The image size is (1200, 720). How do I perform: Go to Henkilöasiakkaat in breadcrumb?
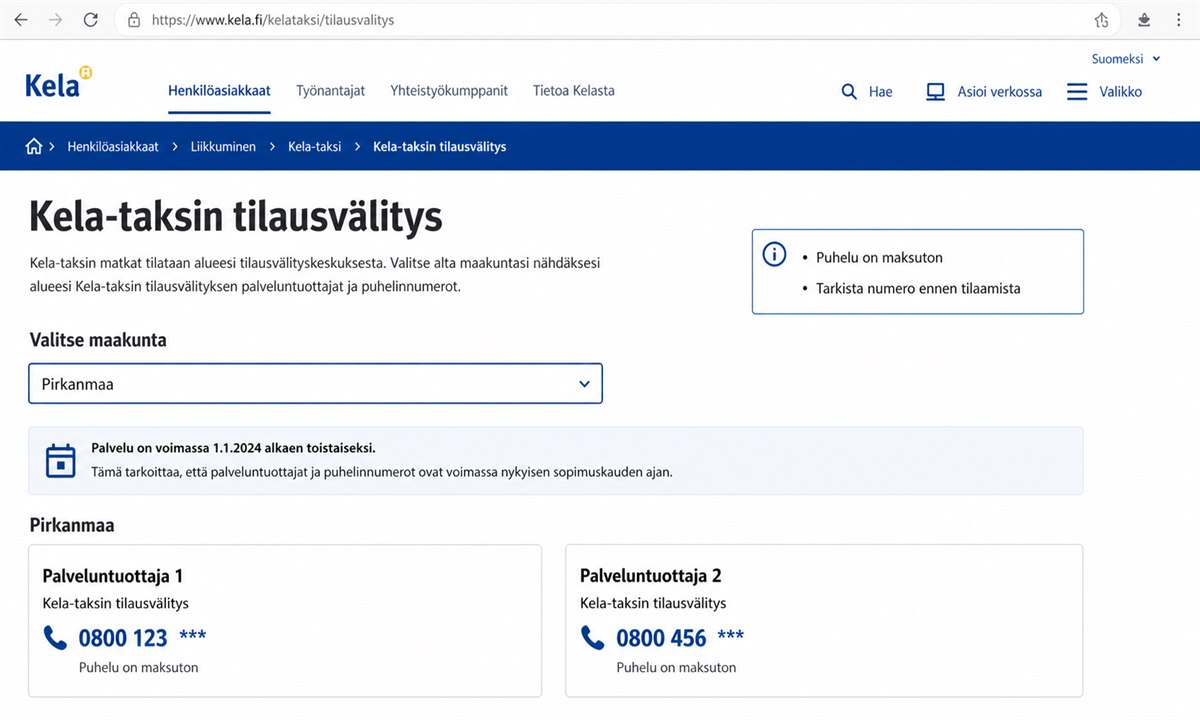point(113,147)
